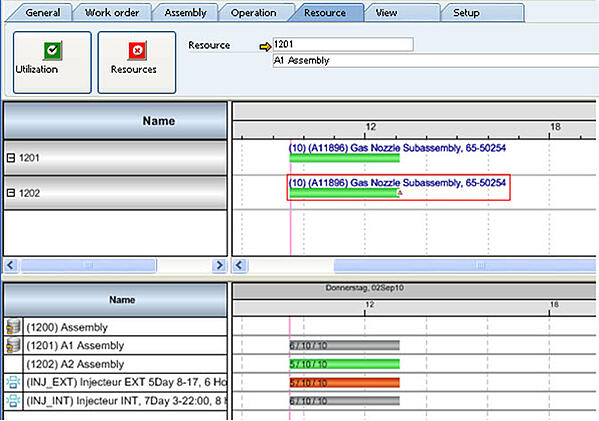Click the Utilization button
Screen dimensions: 599x421
coord(52,62)
